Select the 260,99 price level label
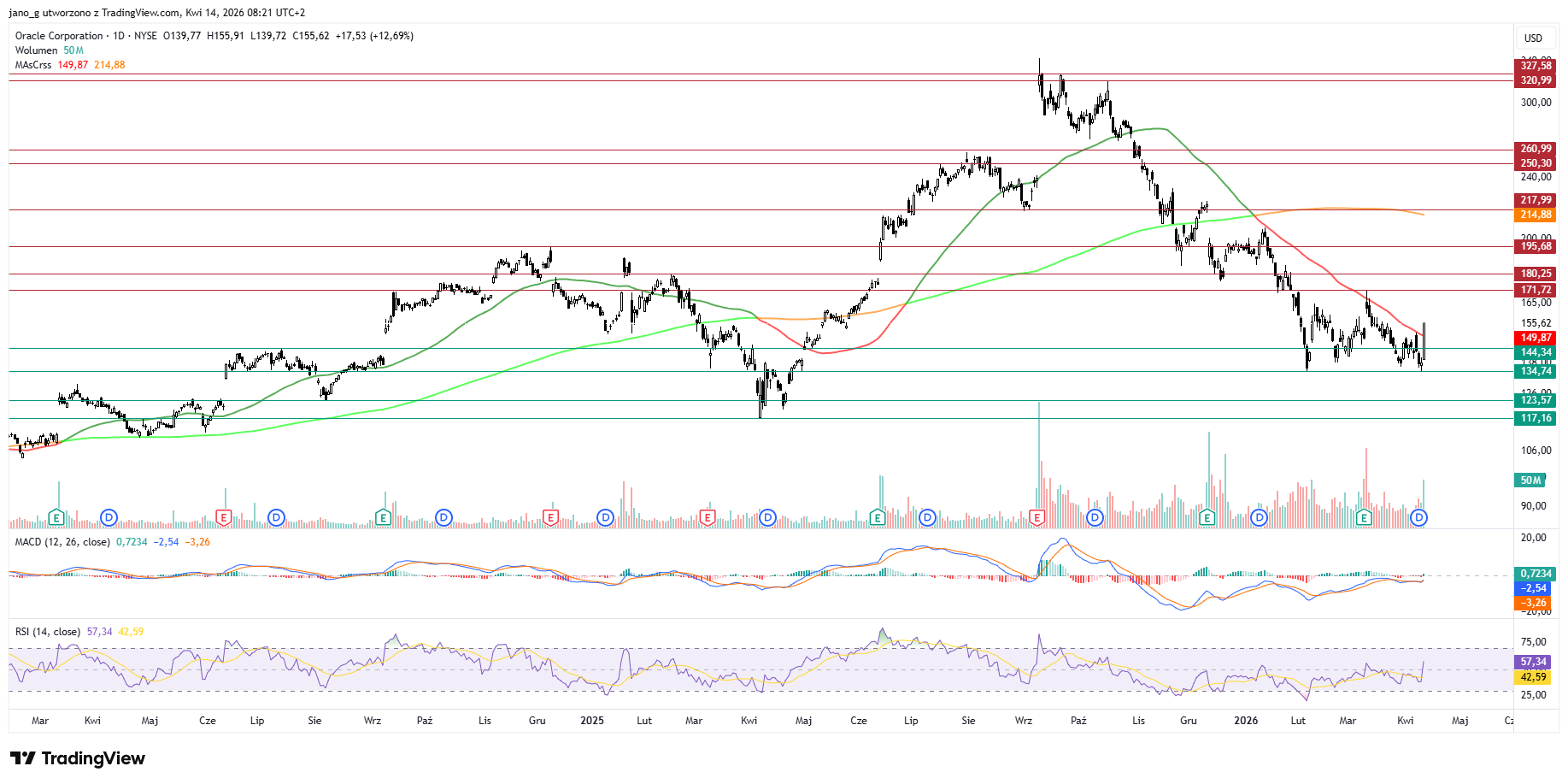Image resolution: width=1568 pixels, height=784 pixels. click(1536, 149)
